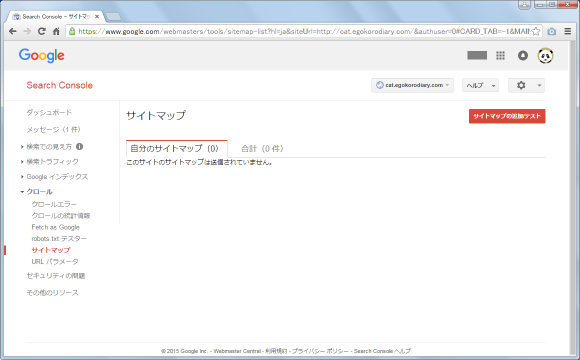580x360 pixels.
Task: Click the browser forward arrow
Action: coord(27,31)
